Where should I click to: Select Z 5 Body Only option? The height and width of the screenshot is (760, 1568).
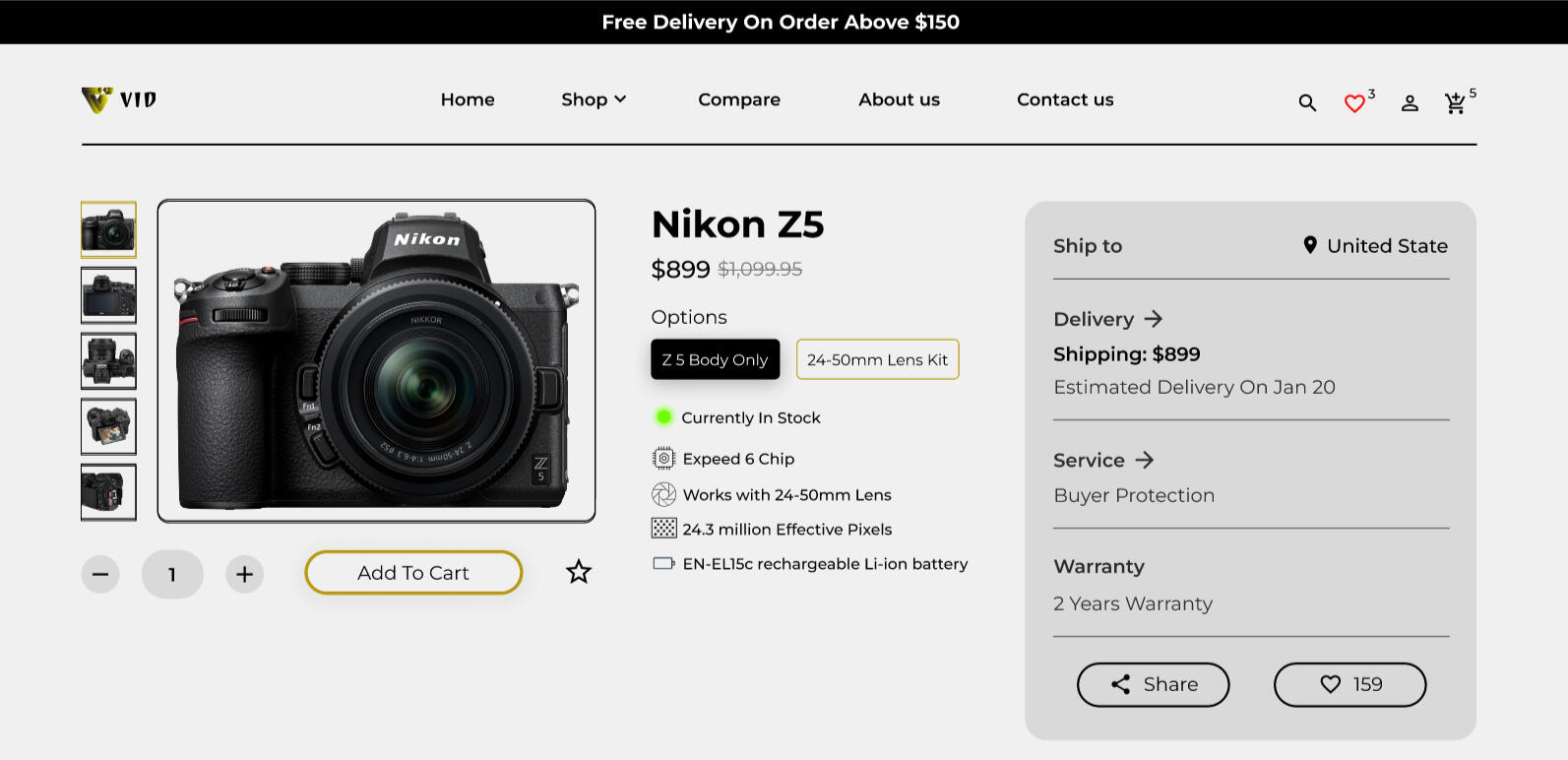click(716, 359)
